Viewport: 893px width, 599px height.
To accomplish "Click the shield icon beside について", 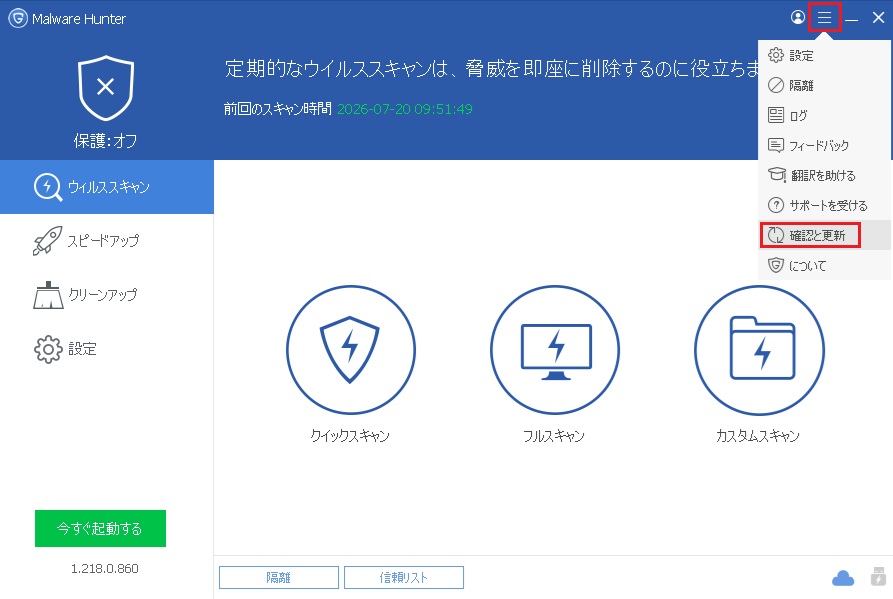I will 776,265.
